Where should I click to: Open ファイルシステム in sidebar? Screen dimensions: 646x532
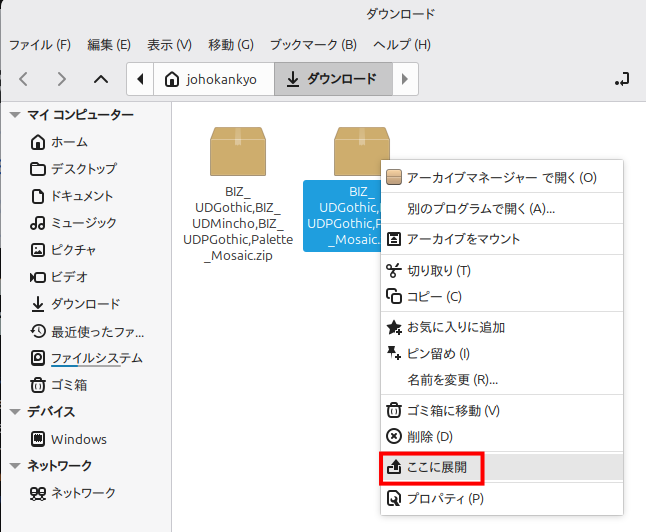click(96, 357)
